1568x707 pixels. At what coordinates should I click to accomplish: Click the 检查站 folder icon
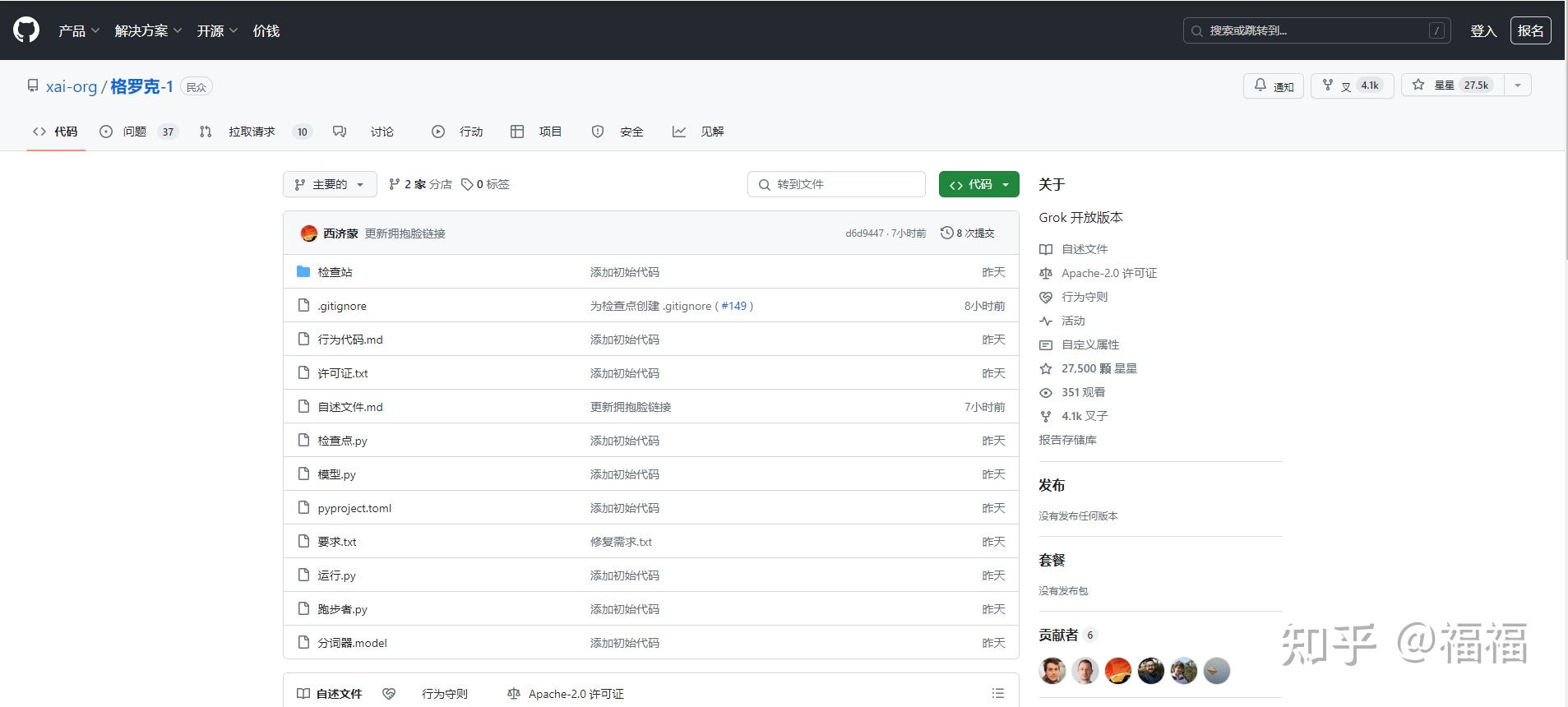click(x=303, y=271)
